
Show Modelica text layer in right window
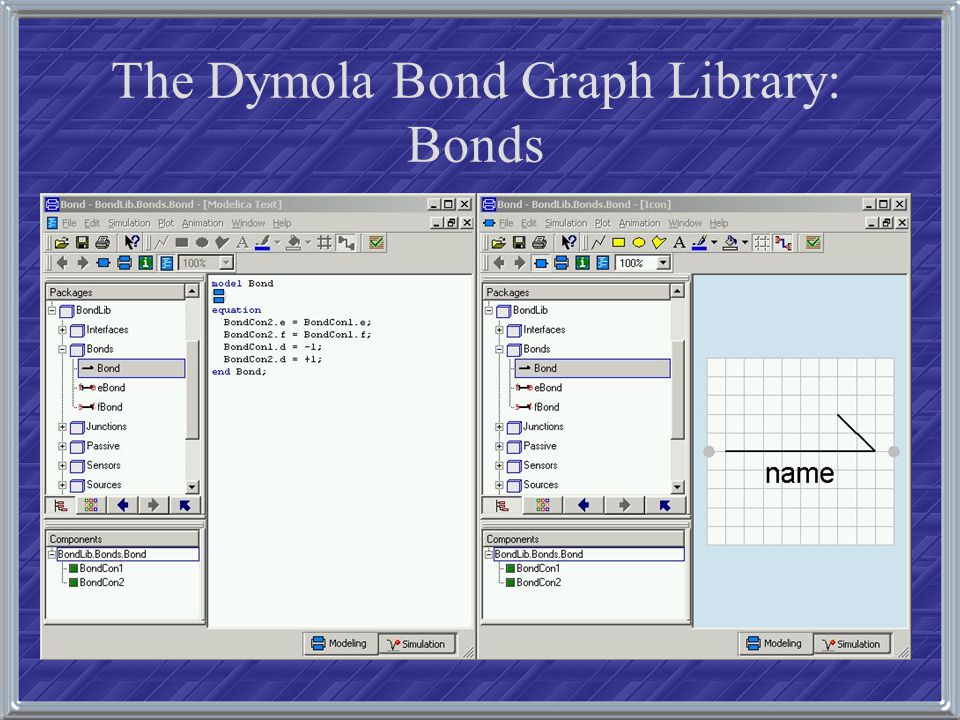[603, 263]
